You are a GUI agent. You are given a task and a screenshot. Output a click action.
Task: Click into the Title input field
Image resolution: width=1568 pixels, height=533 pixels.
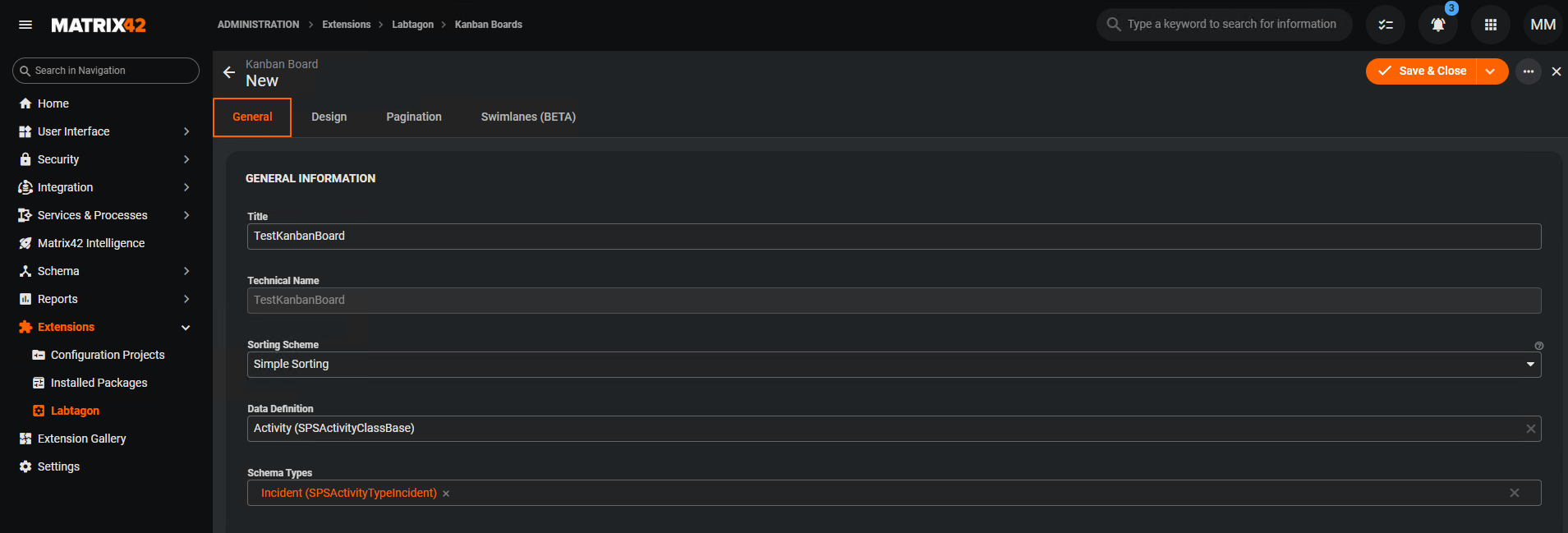pyautogui.click(x=893, y=237)
